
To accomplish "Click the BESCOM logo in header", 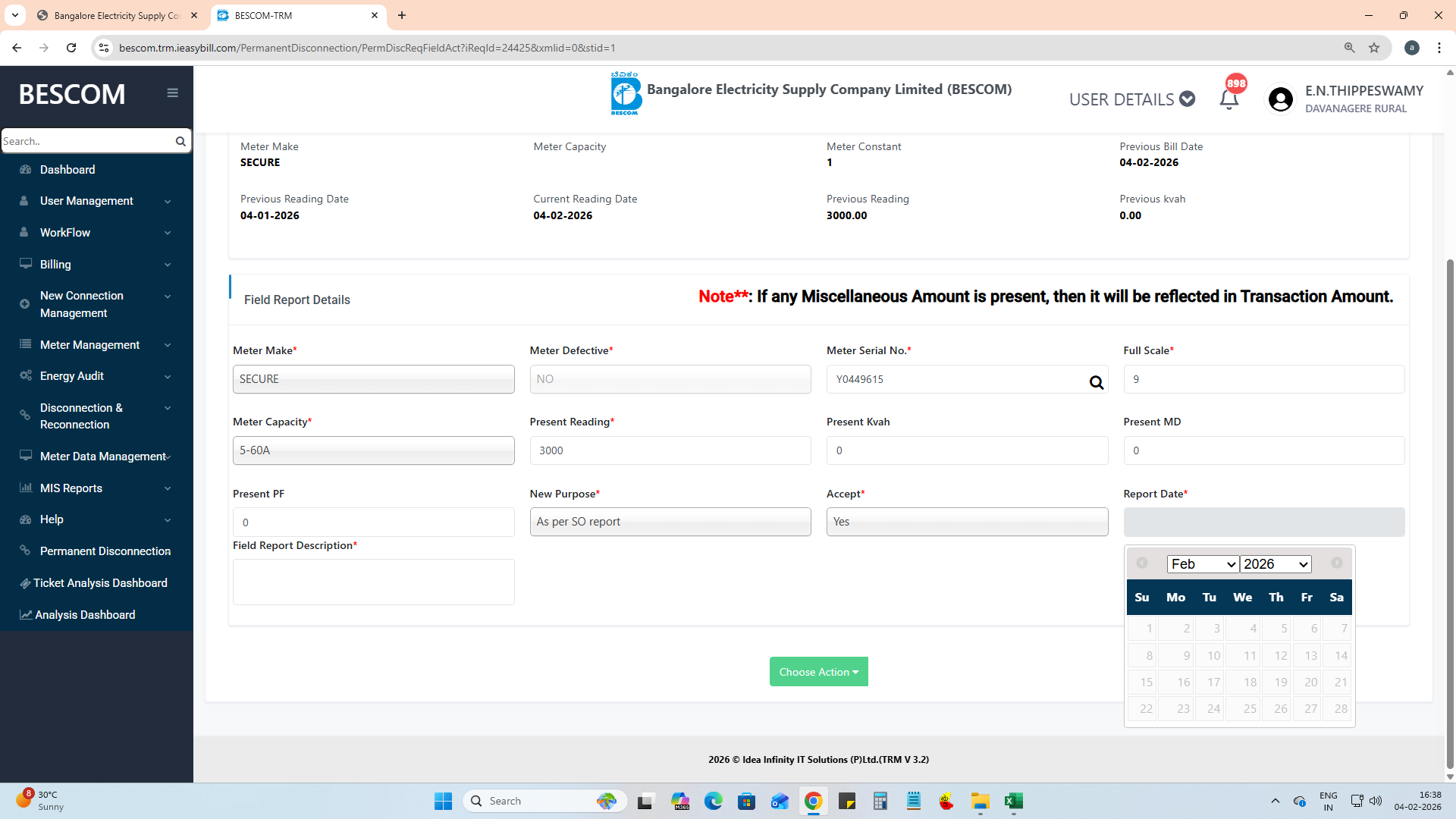I will point(626,94).
